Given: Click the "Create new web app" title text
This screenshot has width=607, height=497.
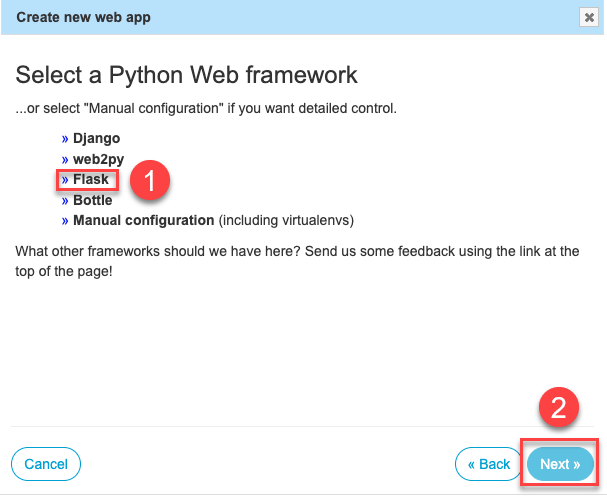Looking at the screenshot, I should click(83, 17).
